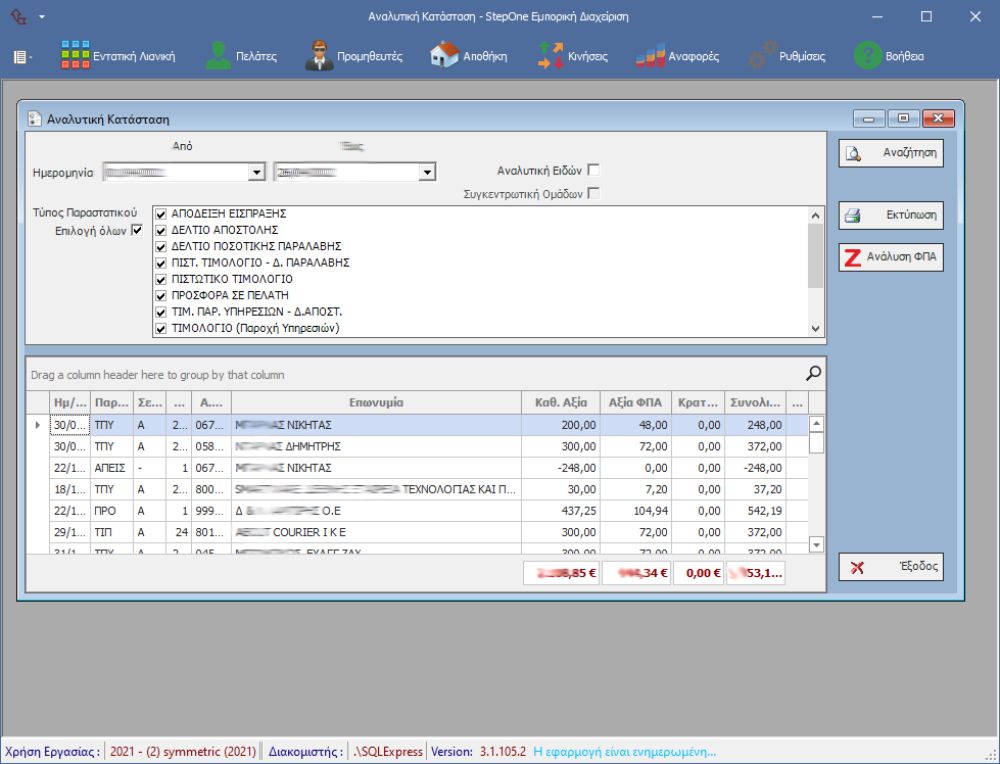Image resolution: width=1000 pixels, height=764 pixels.
Task: Uncheck the Επιλογή όλων checkbox
Action: click(x=138, y=230)
